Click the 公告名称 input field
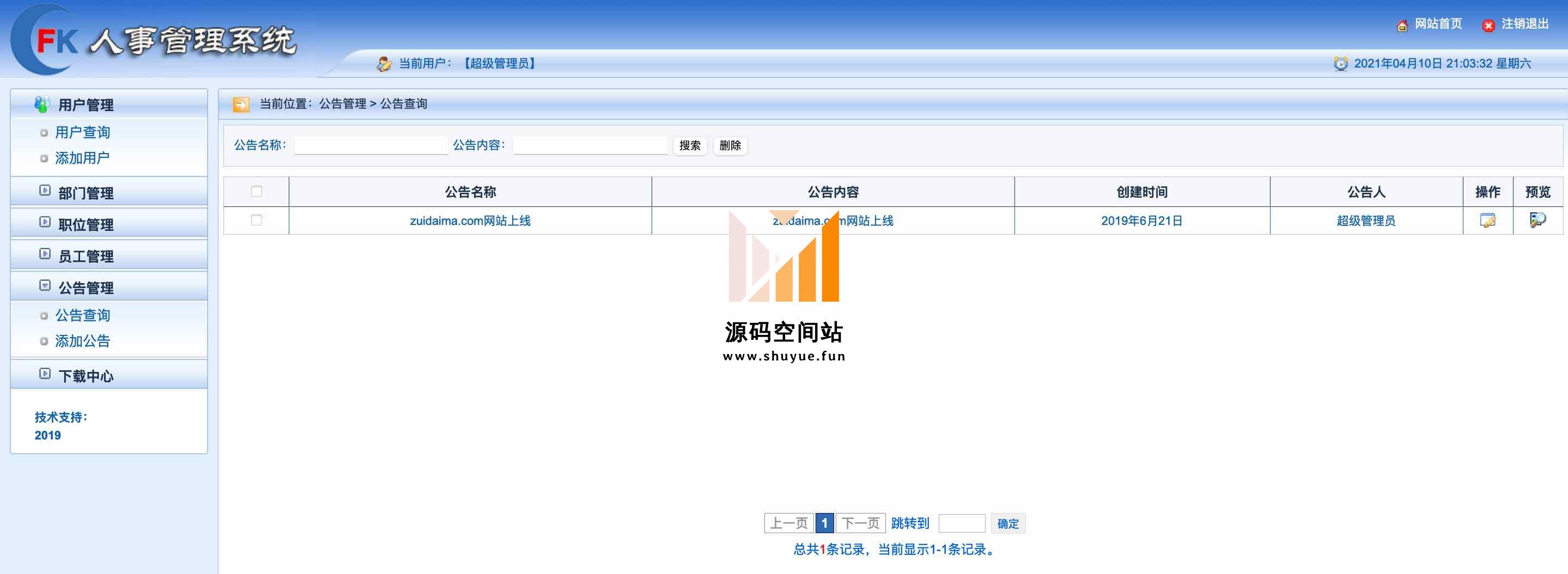The height and width of the screenshot is (574, 1568). 370,145
